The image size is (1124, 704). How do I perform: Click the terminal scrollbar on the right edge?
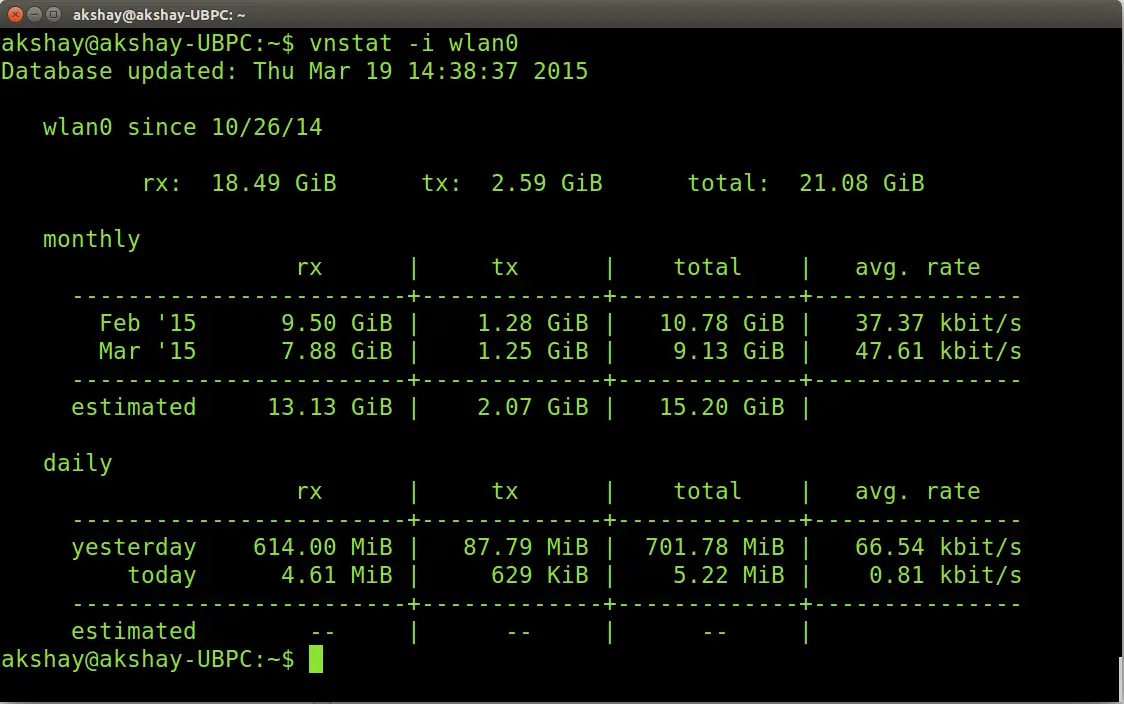click(1120, 677)
